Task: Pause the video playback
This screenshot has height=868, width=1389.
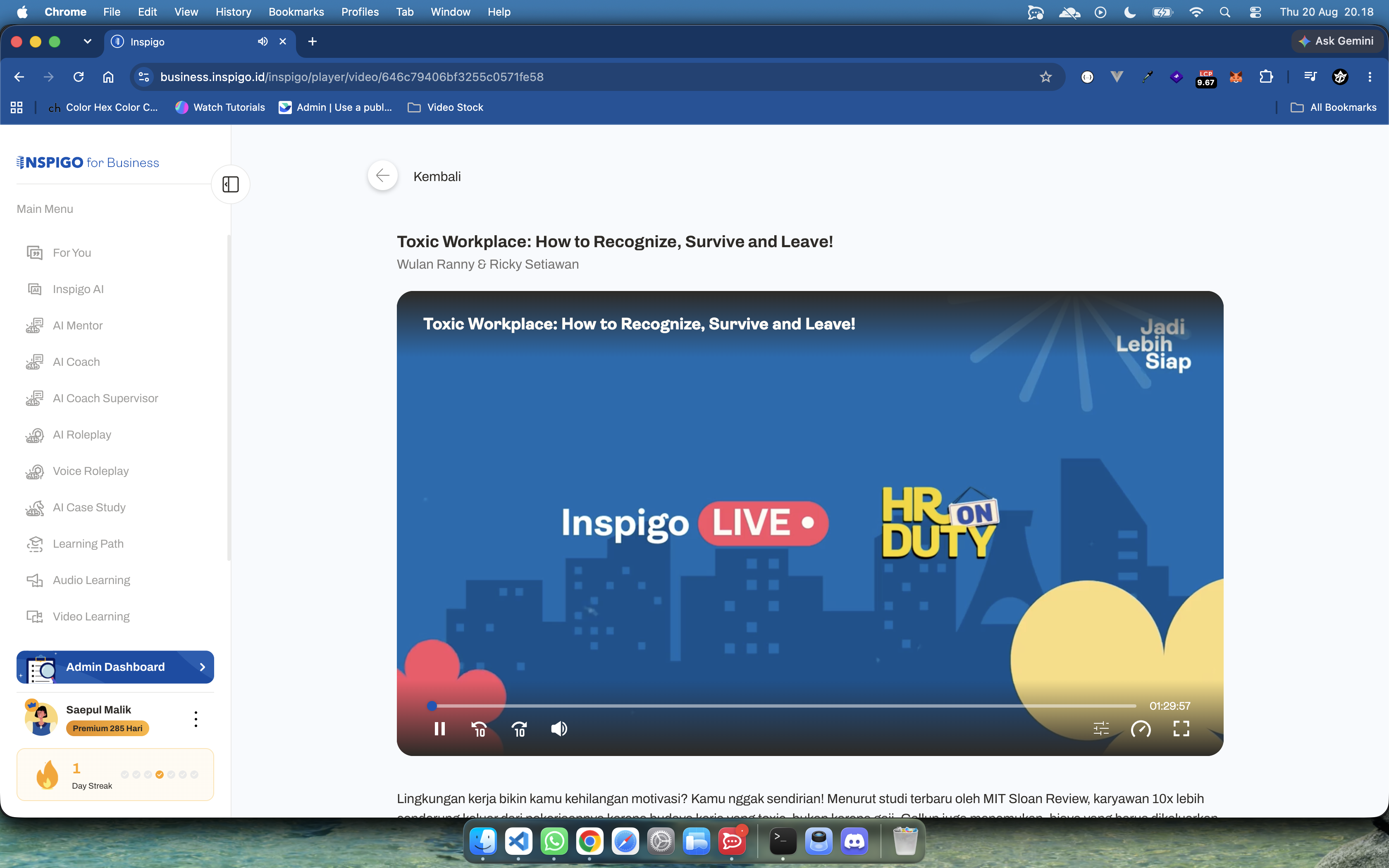Action: pos(440,728)
